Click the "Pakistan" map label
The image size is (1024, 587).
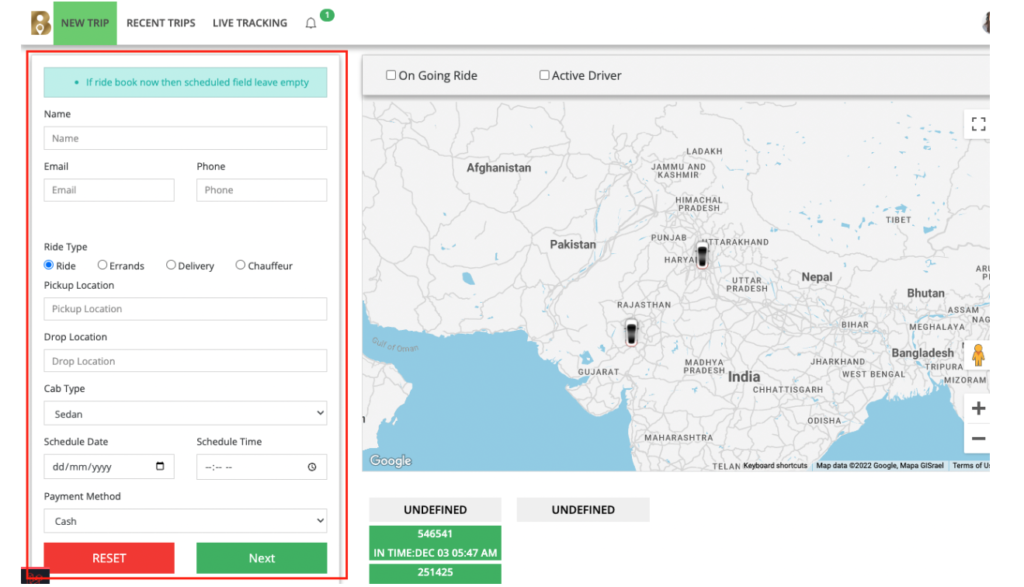[573, 244]
